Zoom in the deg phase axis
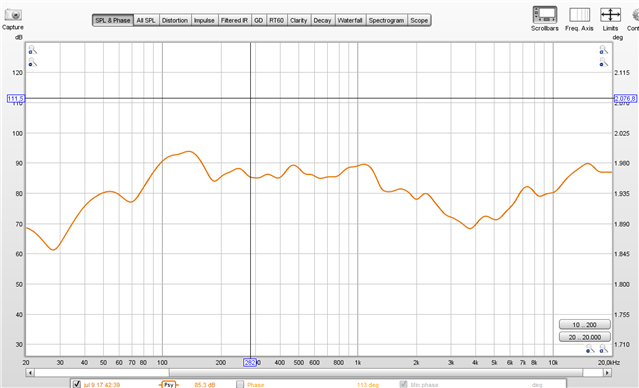 tap(604, 50)
